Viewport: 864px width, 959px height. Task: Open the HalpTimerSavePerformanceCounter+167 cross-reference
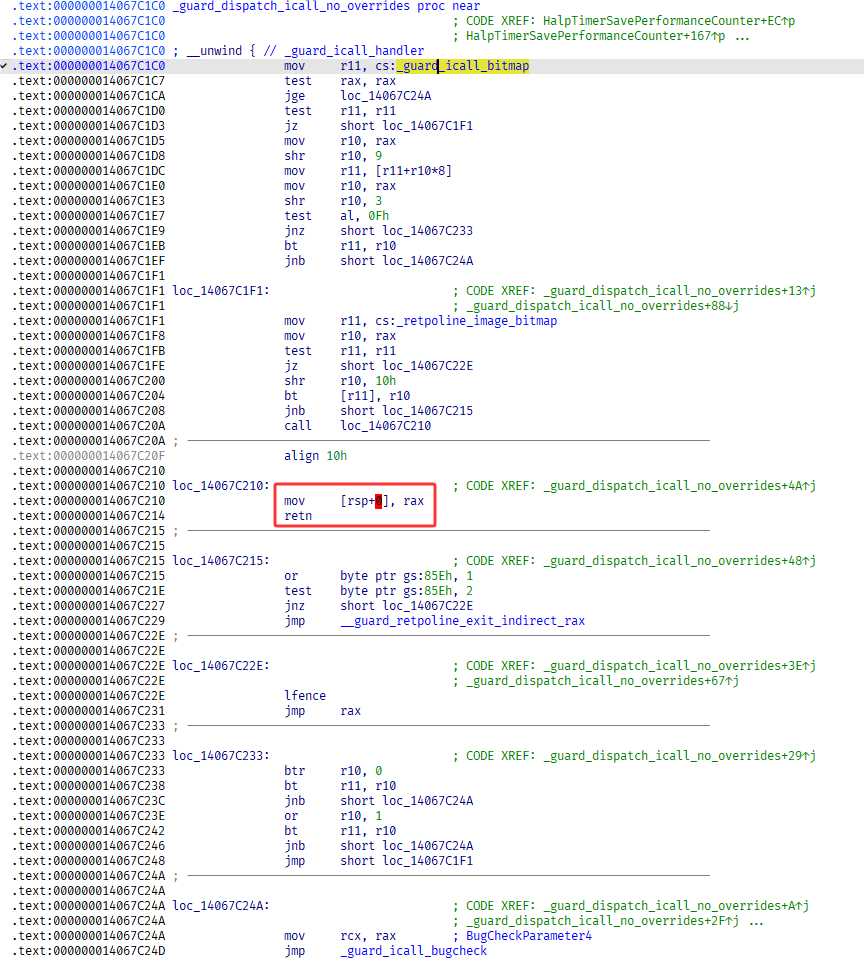click(x=596, y=36)
